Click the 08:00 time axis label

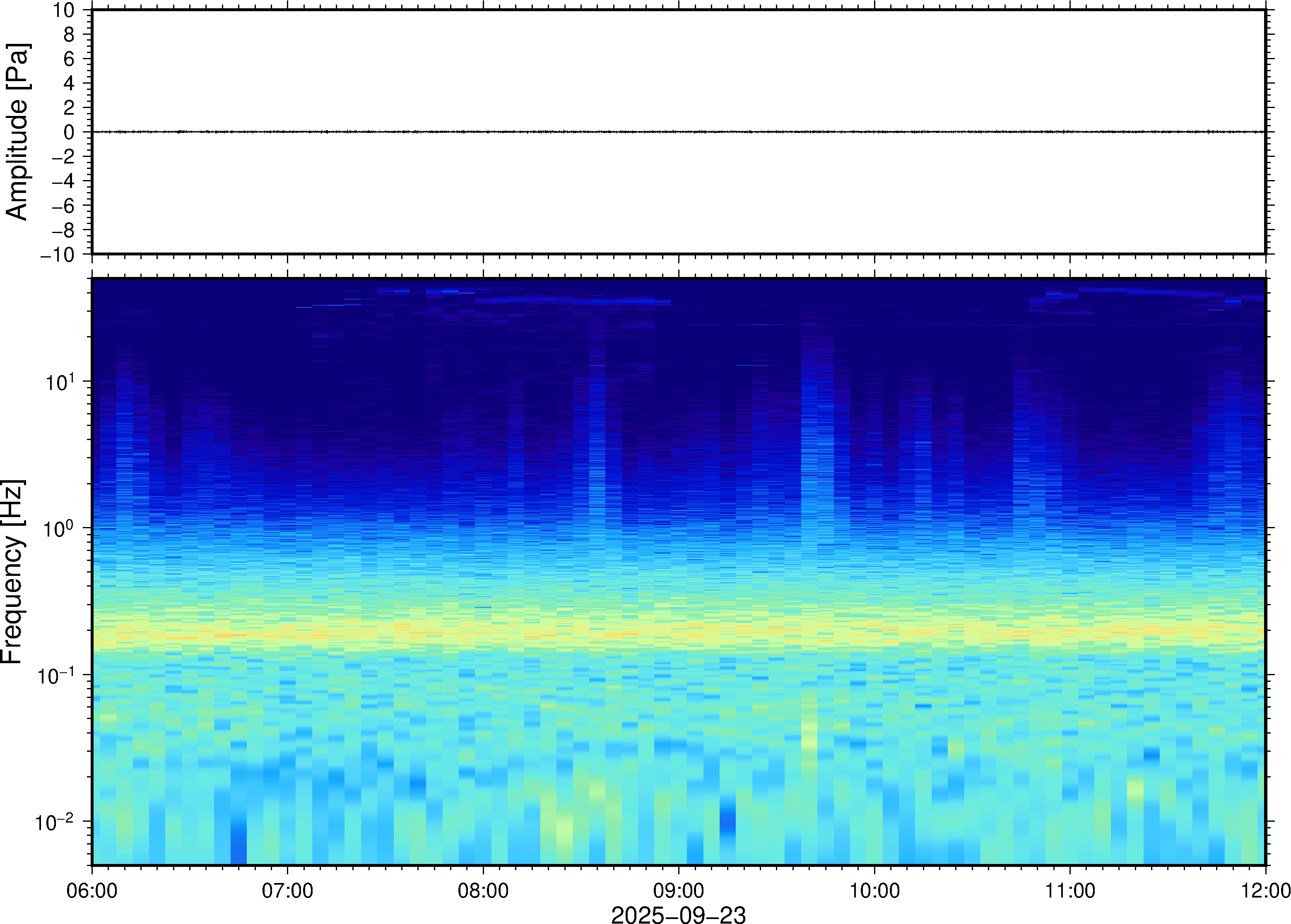(x=483, y=890)
